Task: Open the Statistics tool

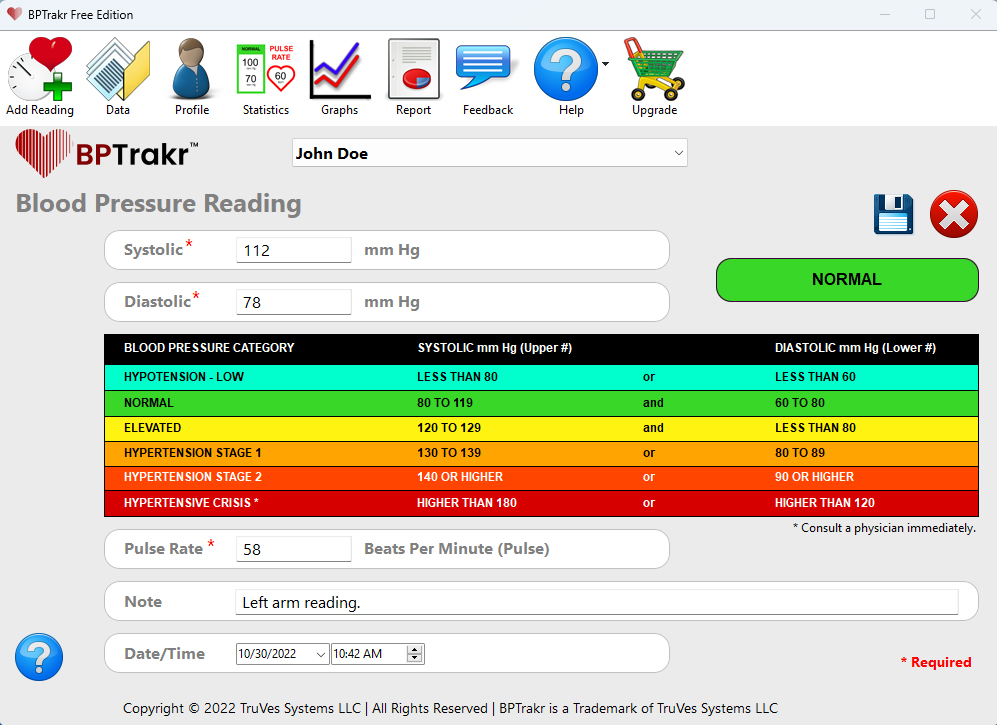Action: [265, 70]
